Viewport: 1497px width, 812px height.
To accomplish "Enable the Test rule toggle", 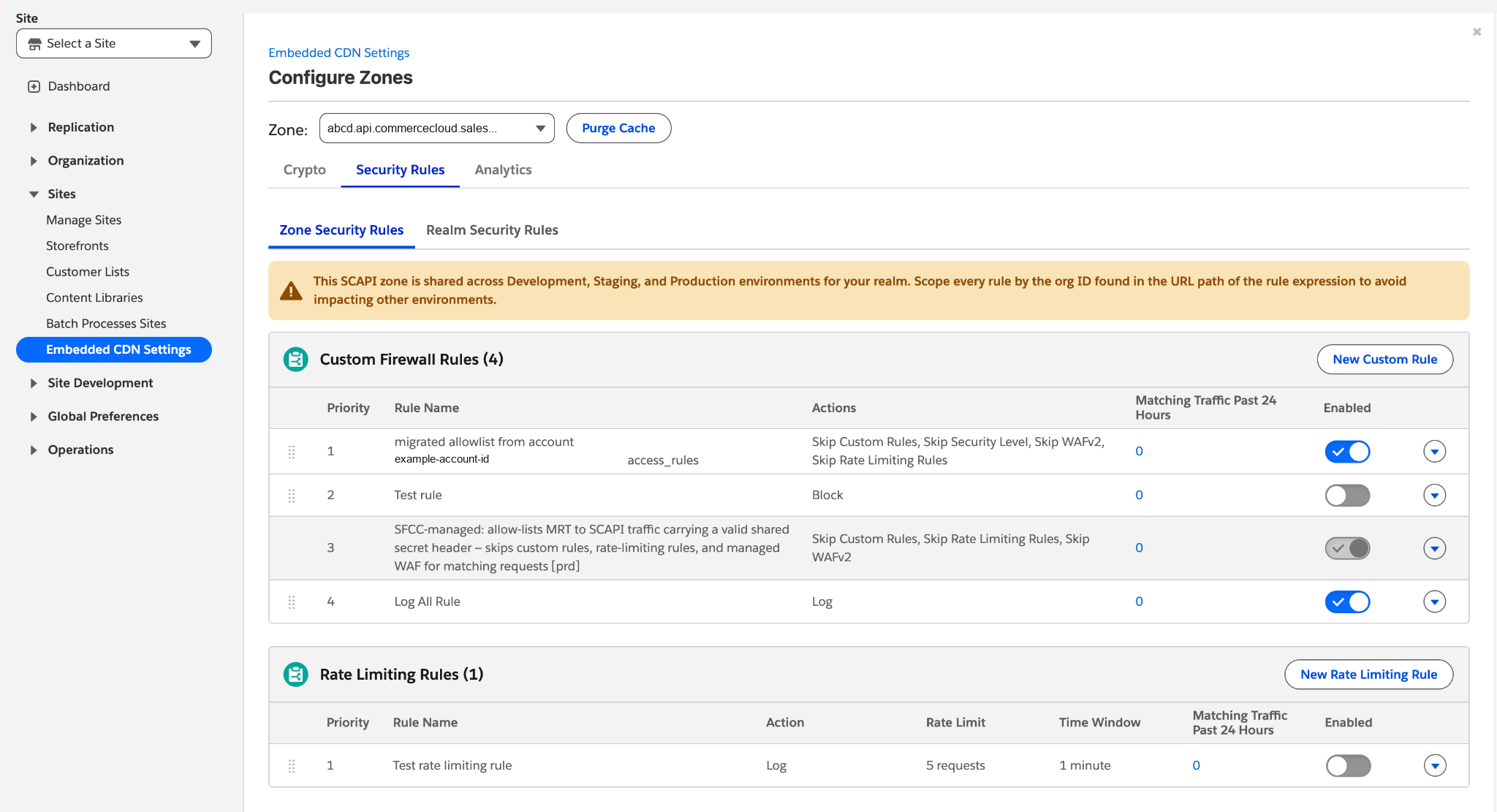I will point(1347,496).
